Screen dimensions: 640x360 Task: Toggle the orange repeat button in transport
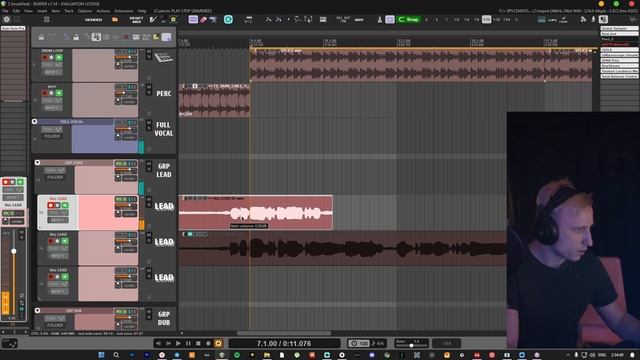(x=218, y=344)
